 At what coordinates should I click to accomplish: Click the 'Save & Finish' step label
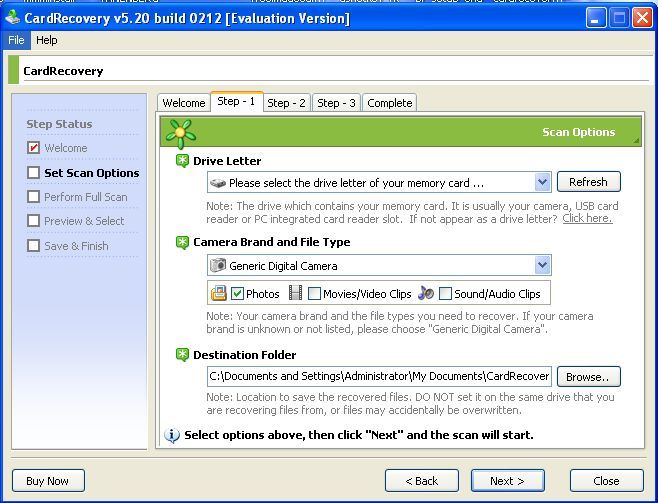click(76, 246)
